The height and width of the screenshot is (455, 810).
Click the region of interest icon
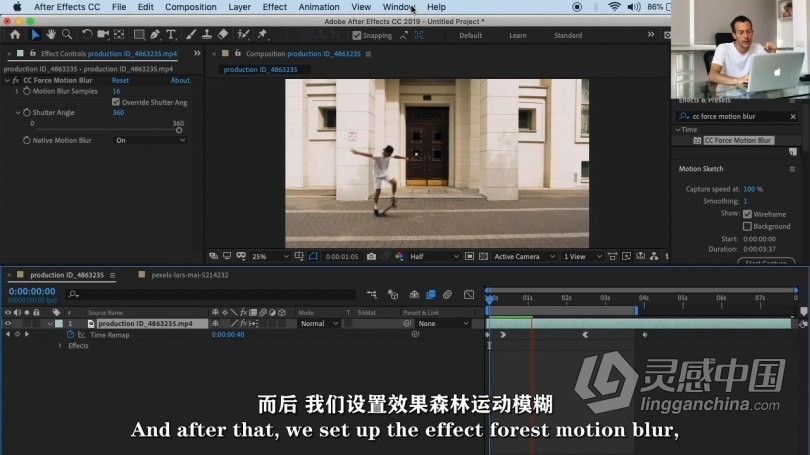469,256
